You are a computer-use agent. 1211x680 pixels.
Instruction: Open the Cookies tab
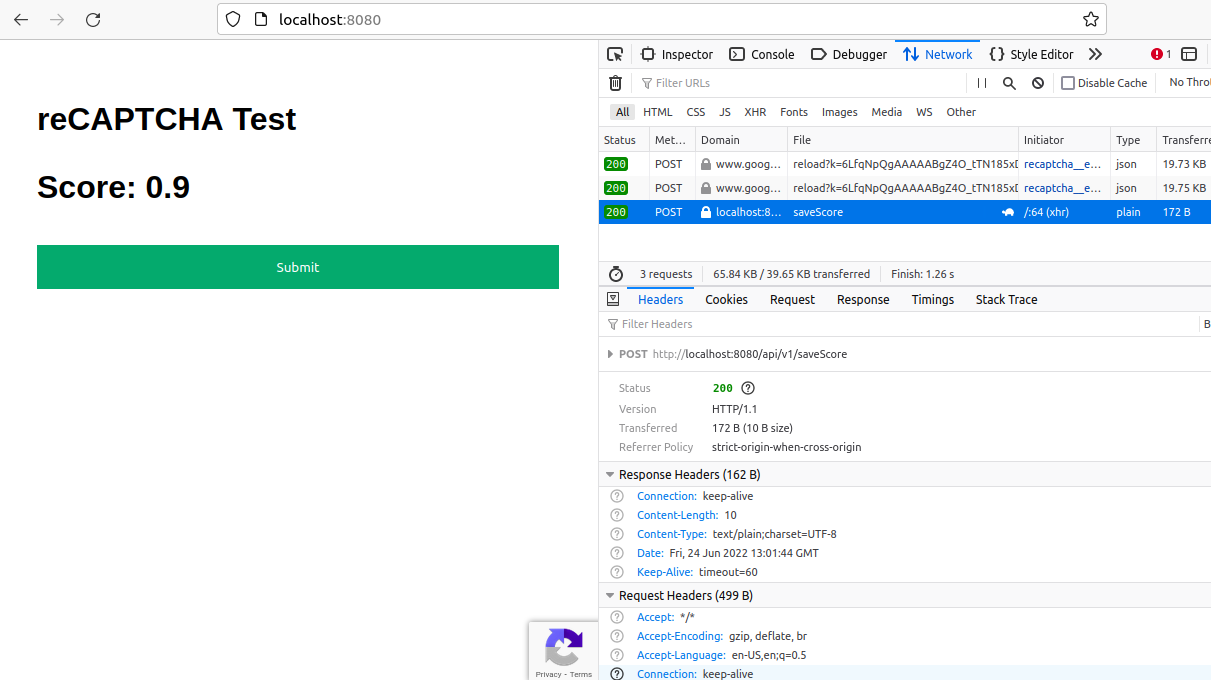726,299
